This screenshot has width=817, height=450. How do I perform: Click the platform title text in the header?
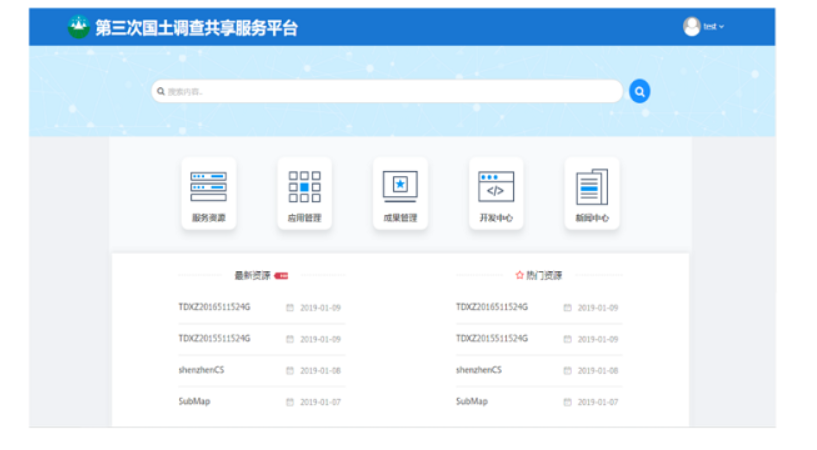pos(196,28)
